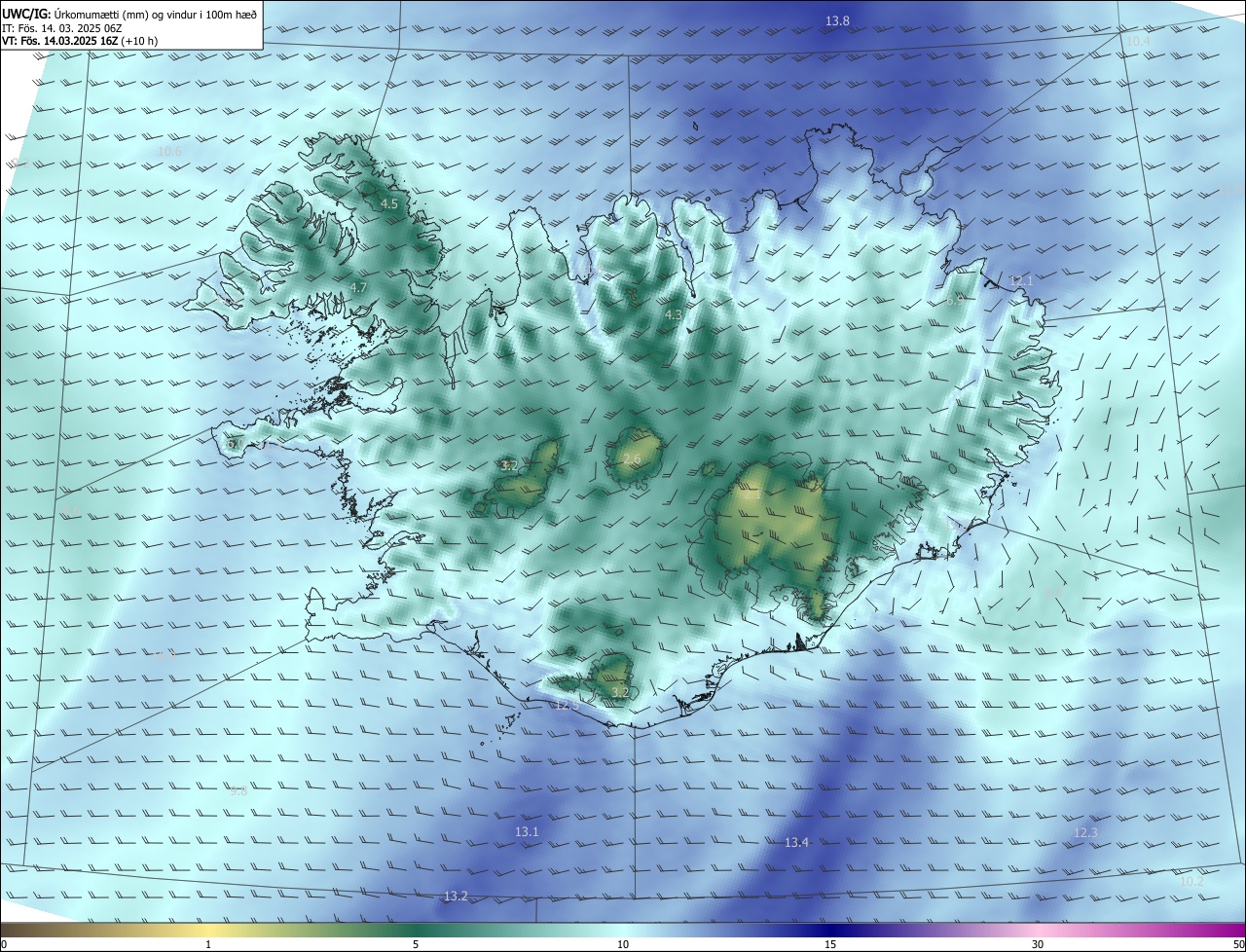Click the 4.7 value on the map
Screen dimensions: 1246x952
pos(358,287)
